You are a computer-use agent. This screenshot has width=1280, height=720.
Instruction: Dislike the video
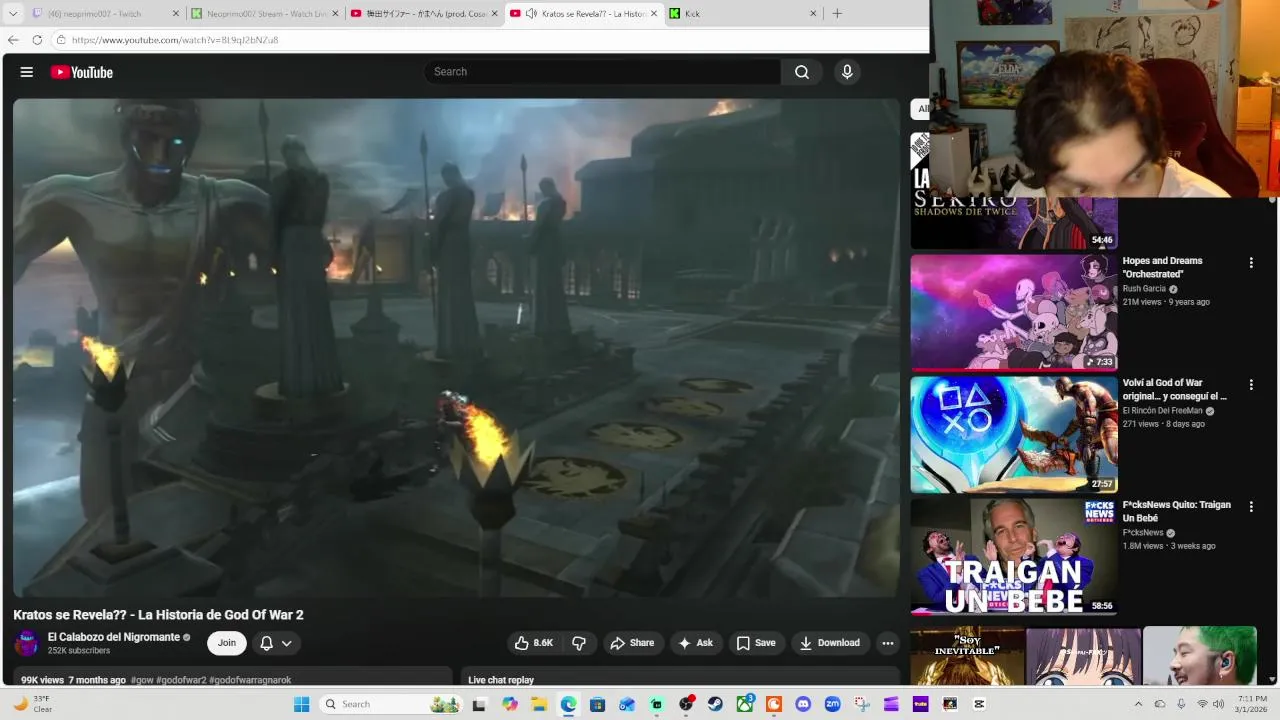click(579, 643)
